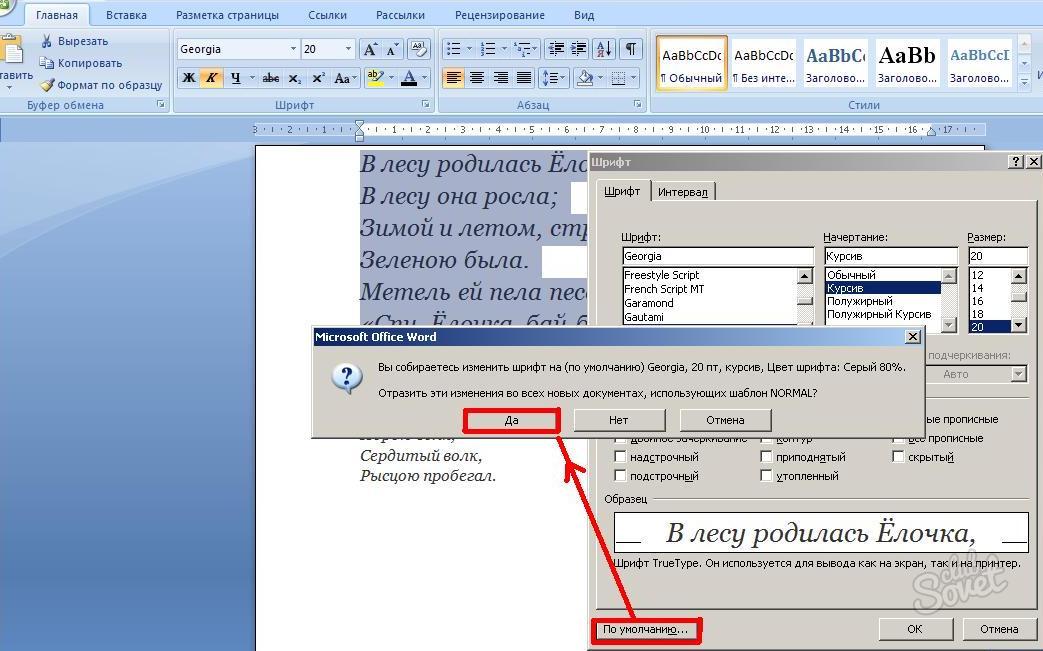Open highlight color dropdown arrow

[390, 78]
